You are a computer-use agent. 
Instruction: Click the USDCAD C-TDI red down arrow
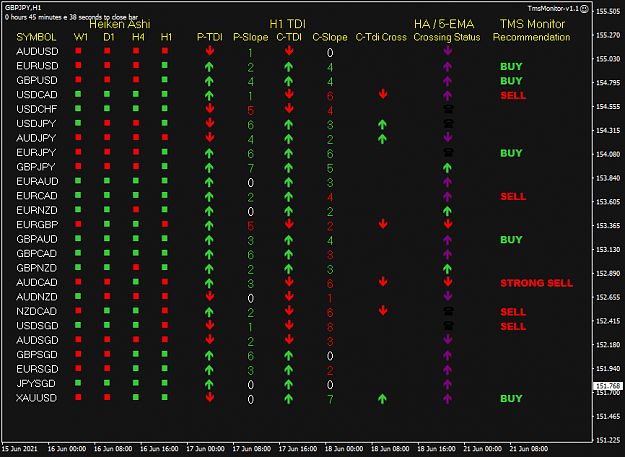[x=289, y=94]
